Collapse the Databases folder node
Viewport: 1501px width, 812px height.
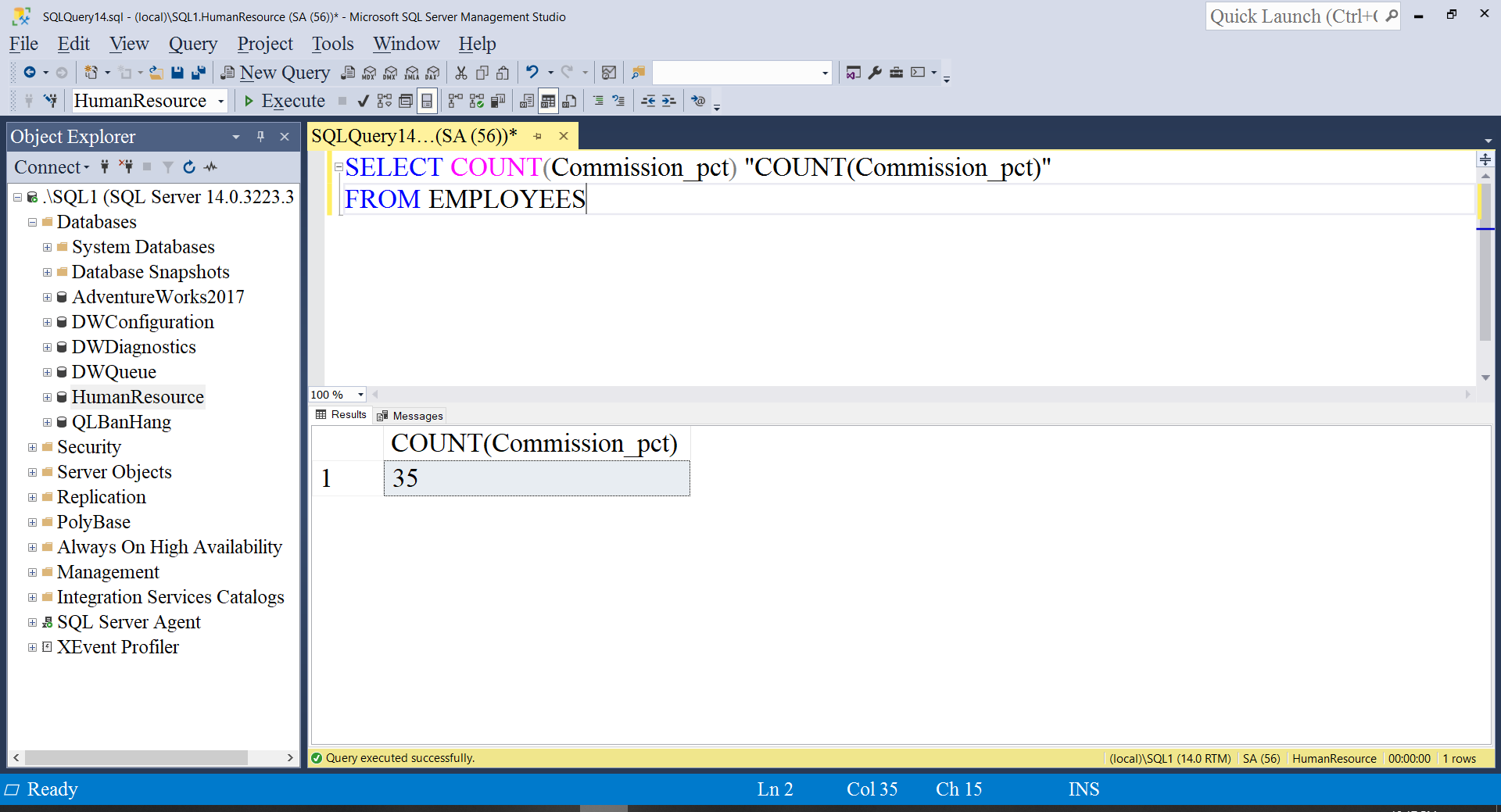32,222
